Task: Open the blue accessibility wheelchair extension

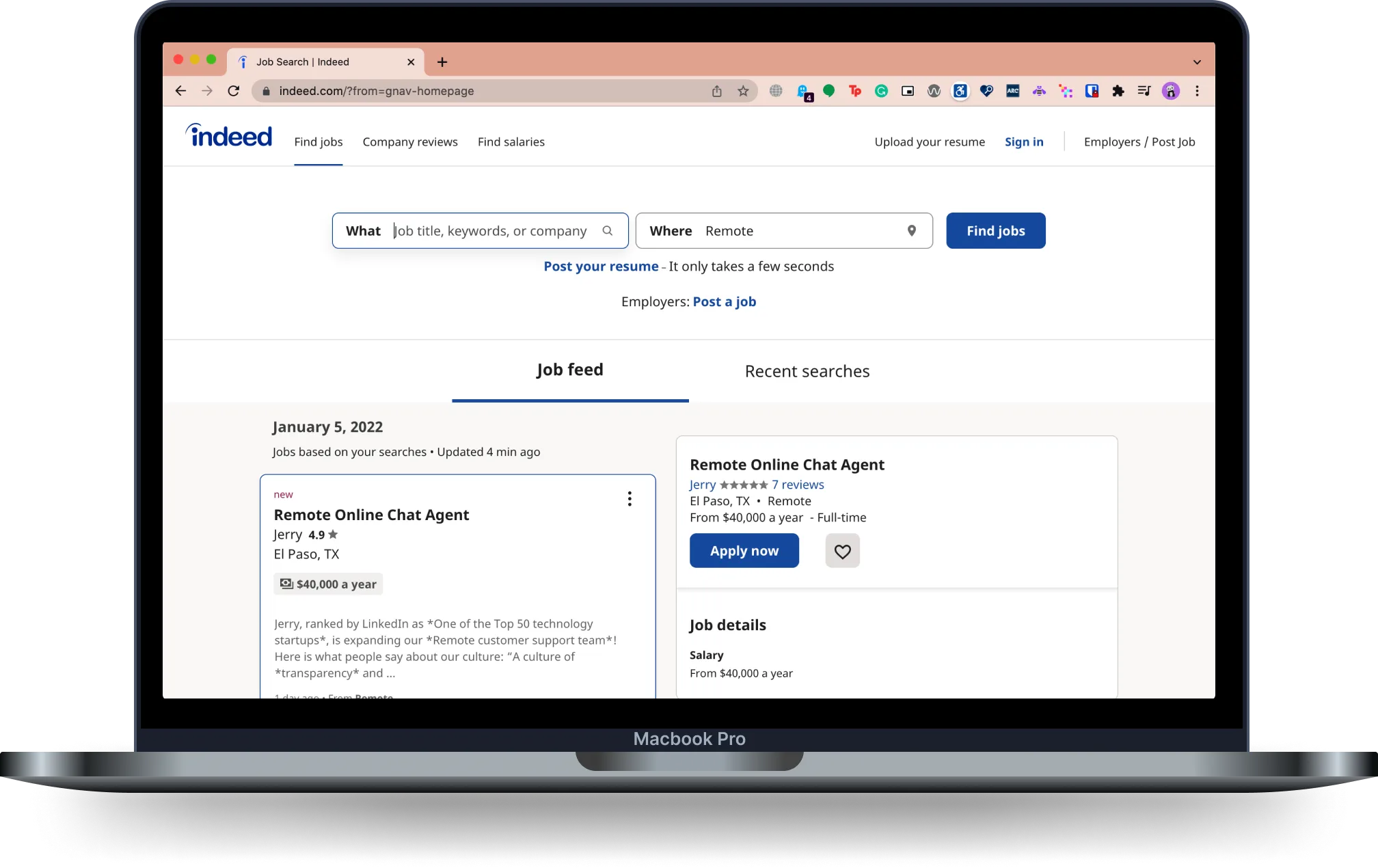Action: coord(960,91)
